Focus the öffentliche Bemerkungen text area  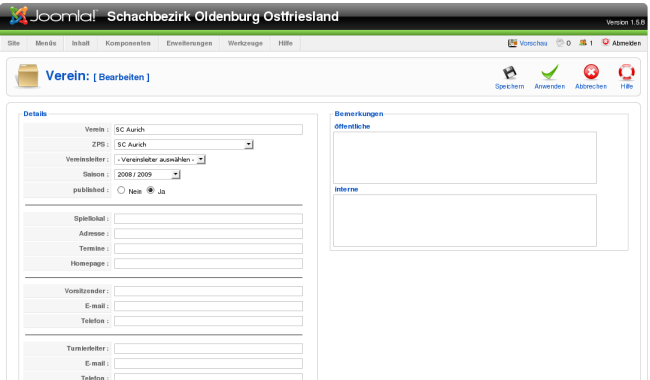click(x=465, y=157)
